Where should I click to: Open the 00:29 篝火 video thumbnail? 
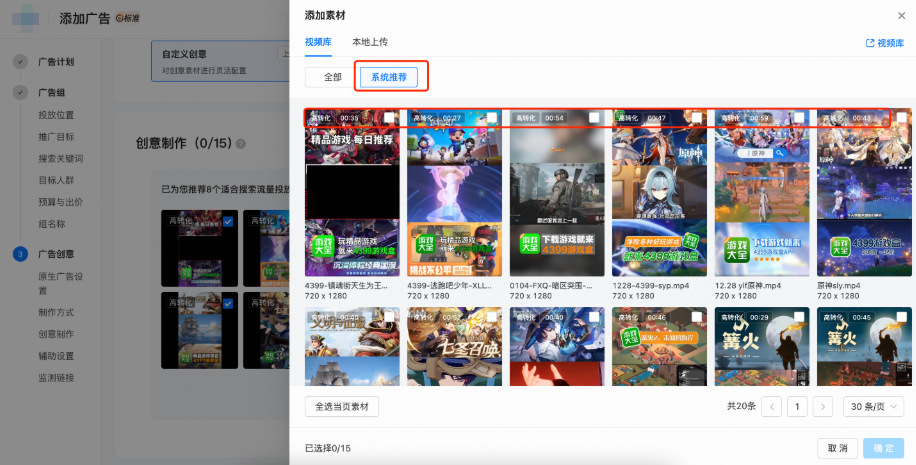click(762, 346)
